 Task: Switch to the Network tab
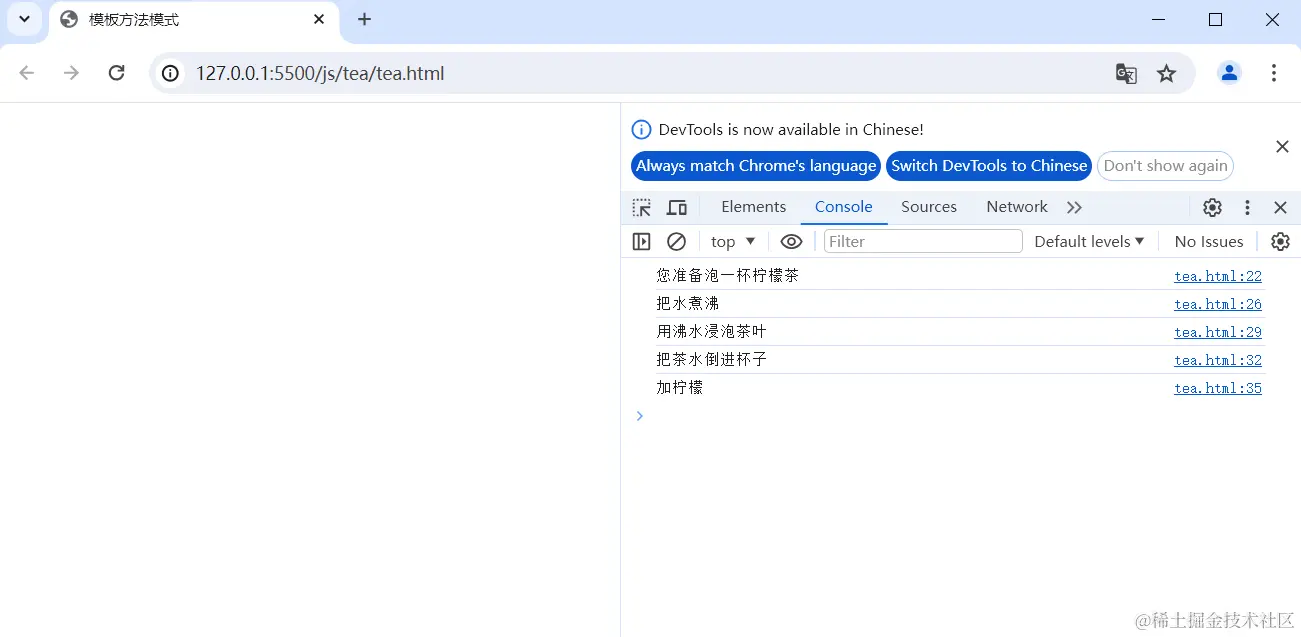tap(1017, 207)
